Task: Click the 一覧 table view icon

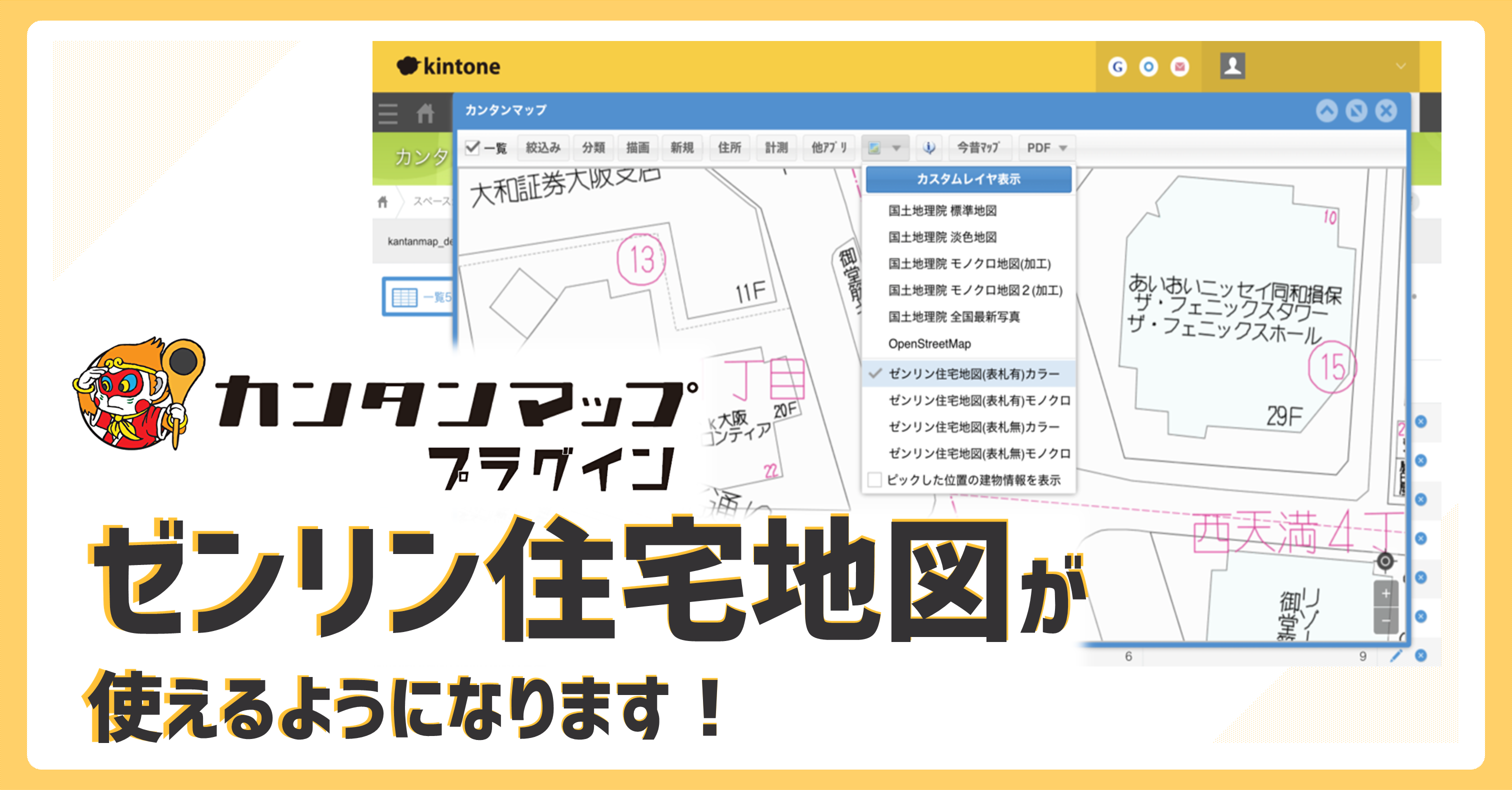Action: point(405,297)
